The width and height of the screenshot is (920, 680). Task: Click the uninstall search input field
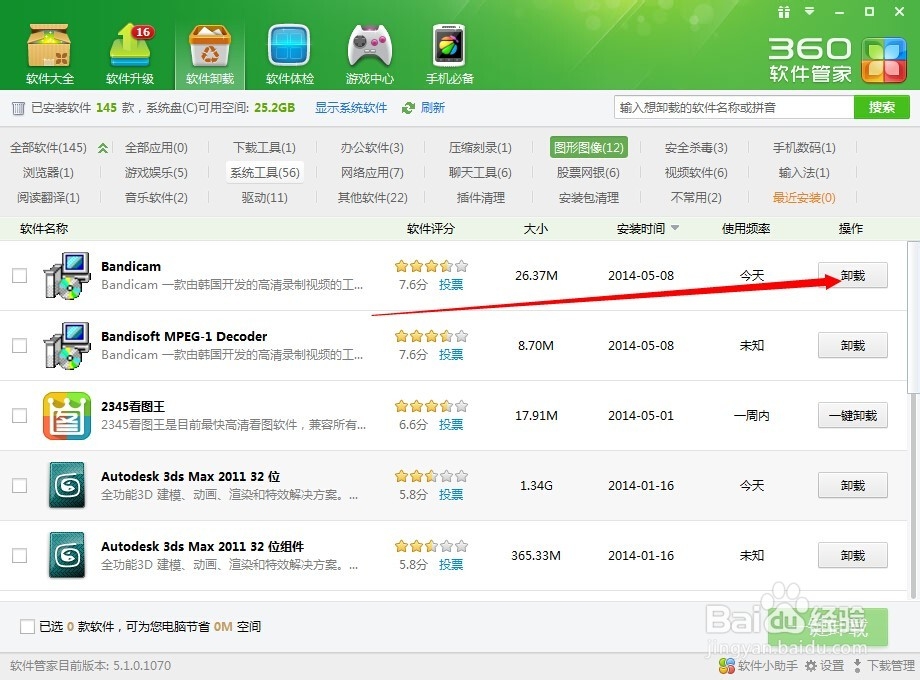point(734,107)
